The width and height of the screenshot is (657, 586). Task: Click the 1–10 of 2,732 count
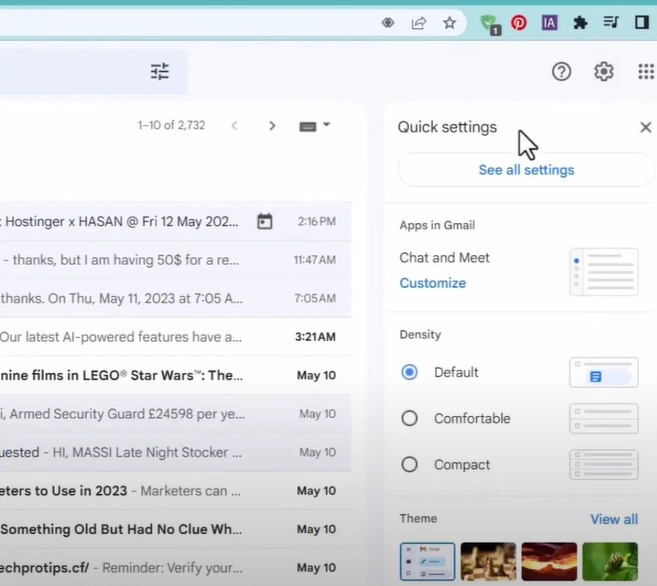(x=171, y=125)
